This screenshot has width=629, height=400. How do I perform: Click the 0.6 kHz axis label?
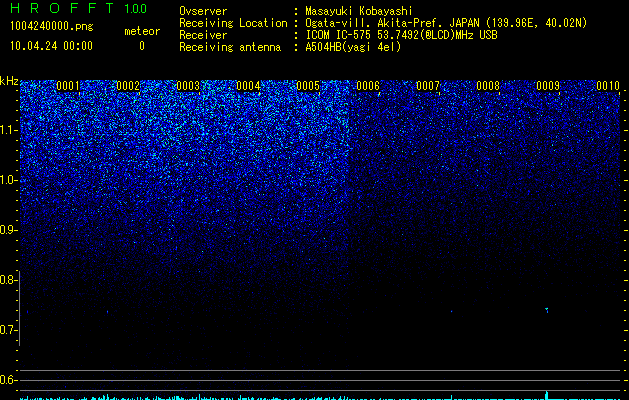click(8, 380)
